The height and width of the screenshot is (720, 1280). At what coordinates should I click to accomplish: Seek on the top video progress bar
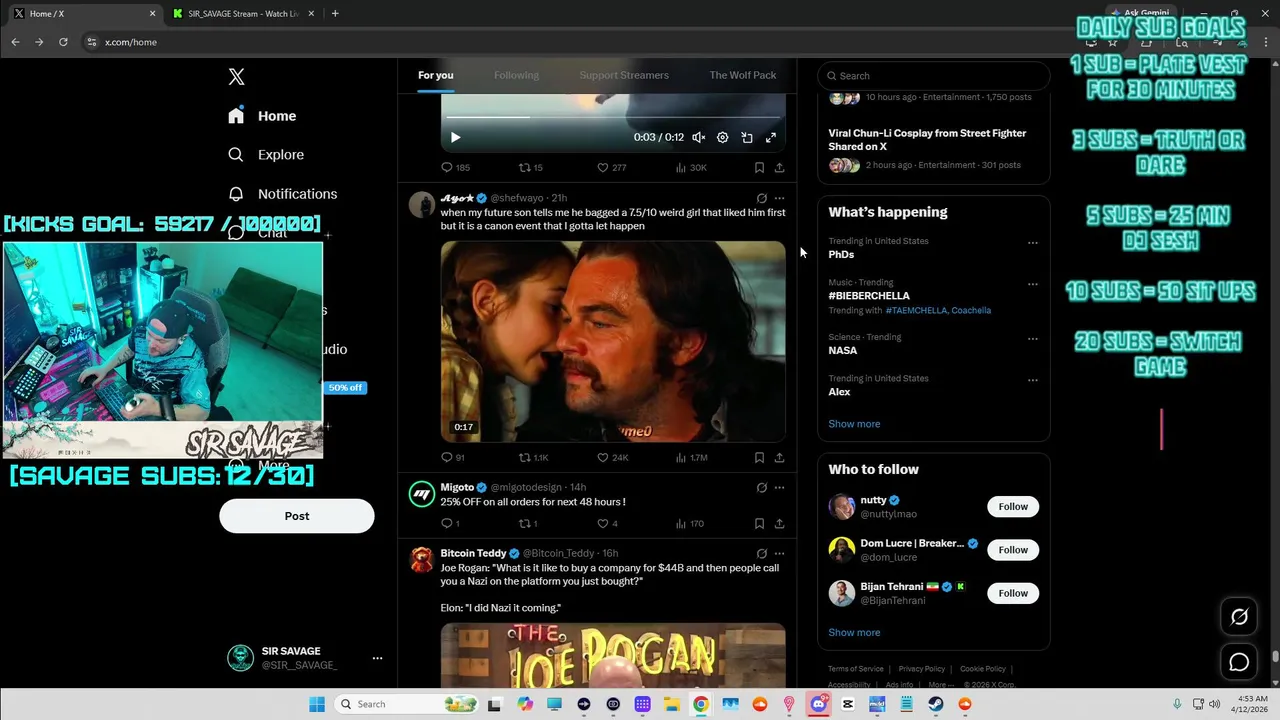click(613, 117)
